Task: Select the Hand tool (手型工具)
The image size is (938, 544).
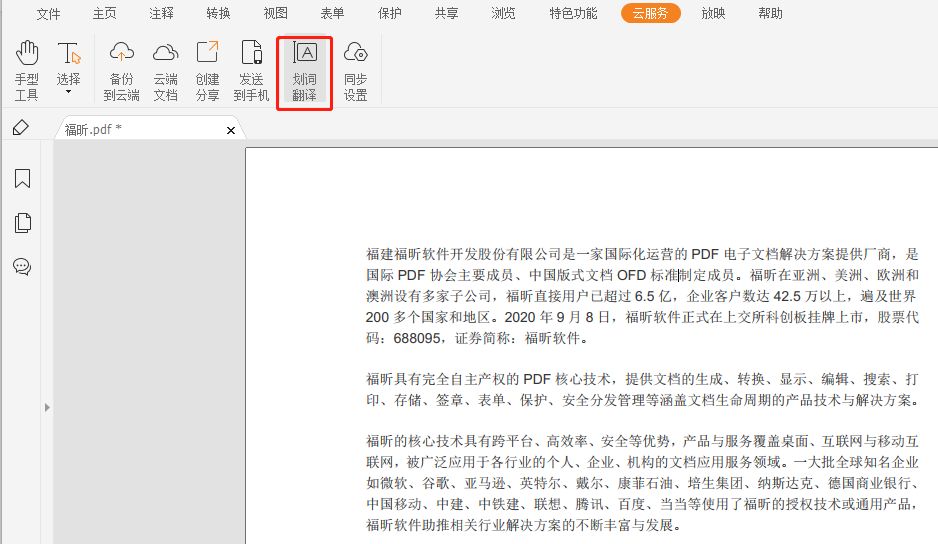Action: click(x=26, y=71)
